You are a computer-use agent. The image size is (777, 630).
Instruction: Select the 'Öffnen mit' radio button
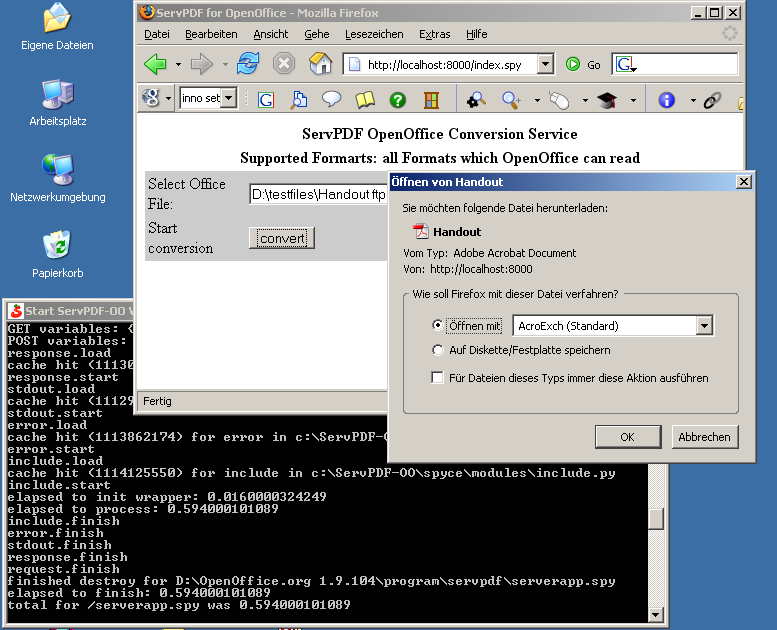coord(437,325)
